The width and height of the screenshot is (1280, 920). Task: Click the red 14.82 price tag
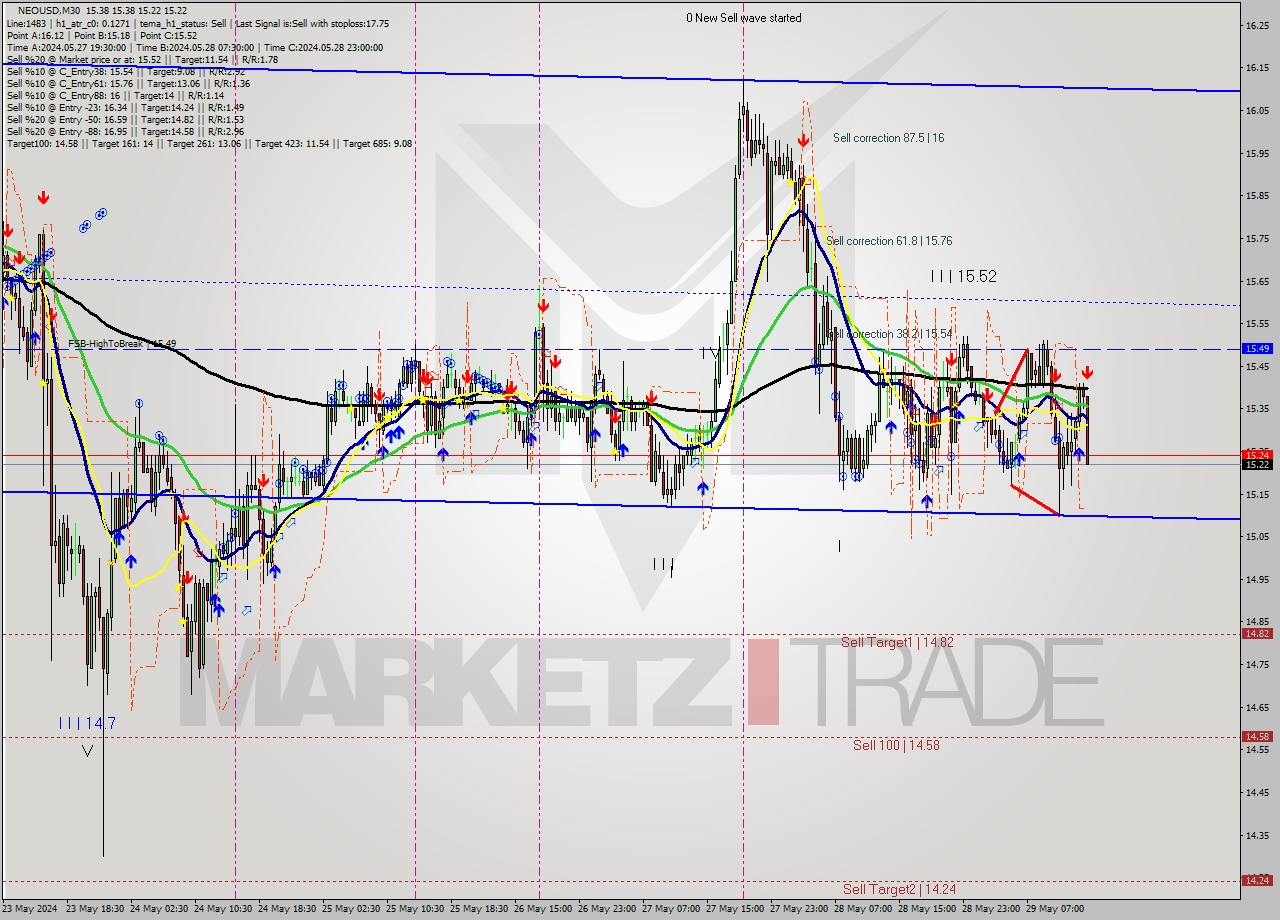coord(1257,633)
